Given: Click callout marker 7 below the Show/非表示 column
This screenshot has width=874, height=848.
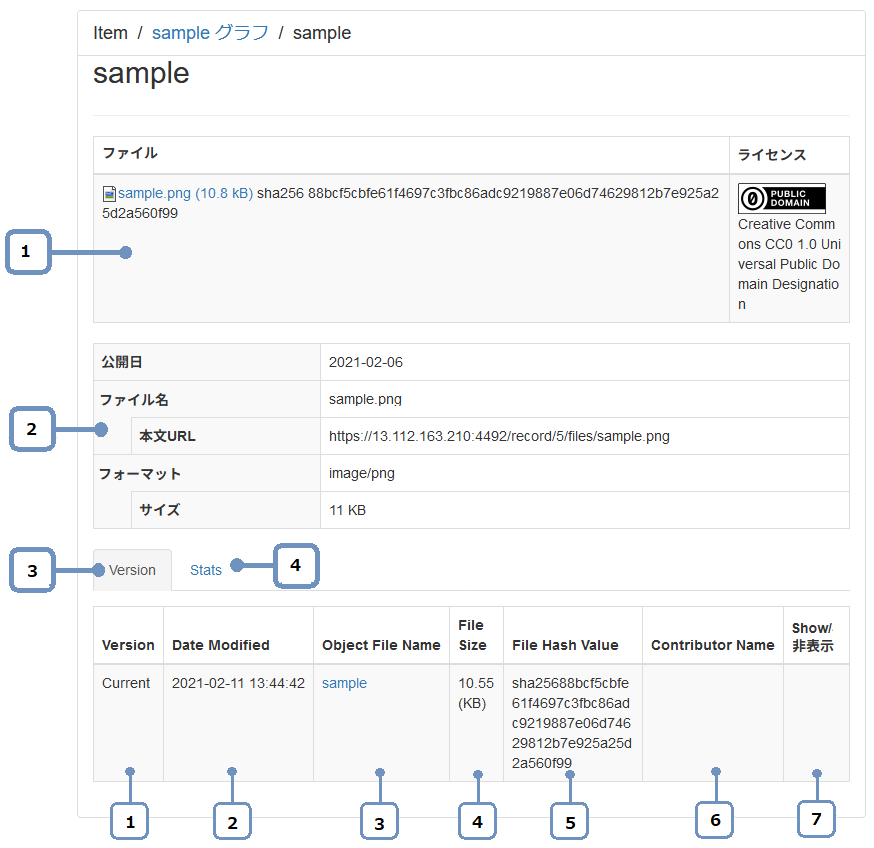Looking at the screenshot, I should (816, 819).
